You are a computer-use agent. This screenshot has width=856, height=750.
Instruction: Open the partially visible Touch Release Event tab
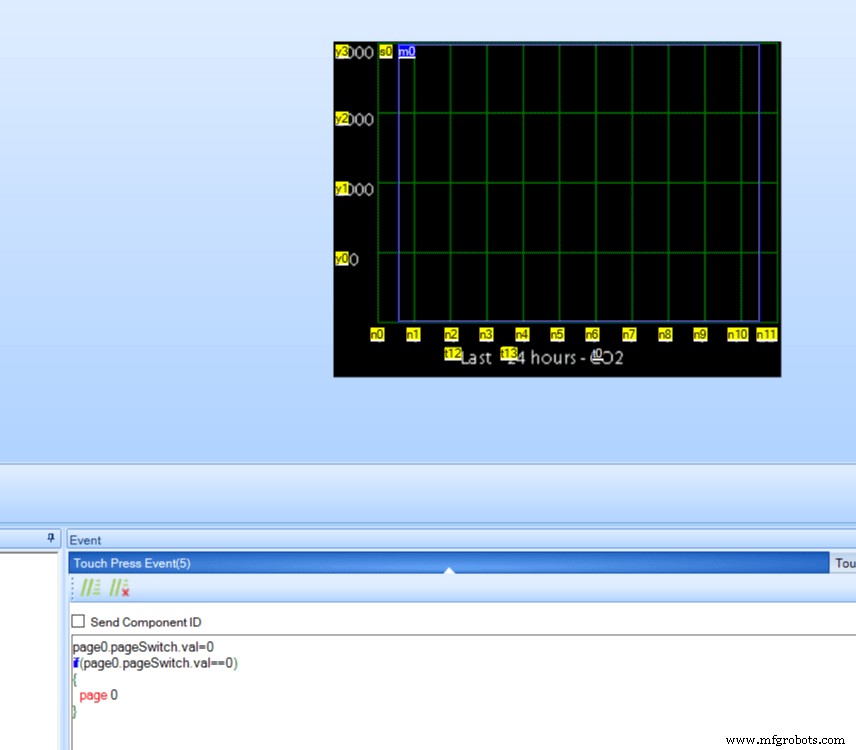click(847, 562)
